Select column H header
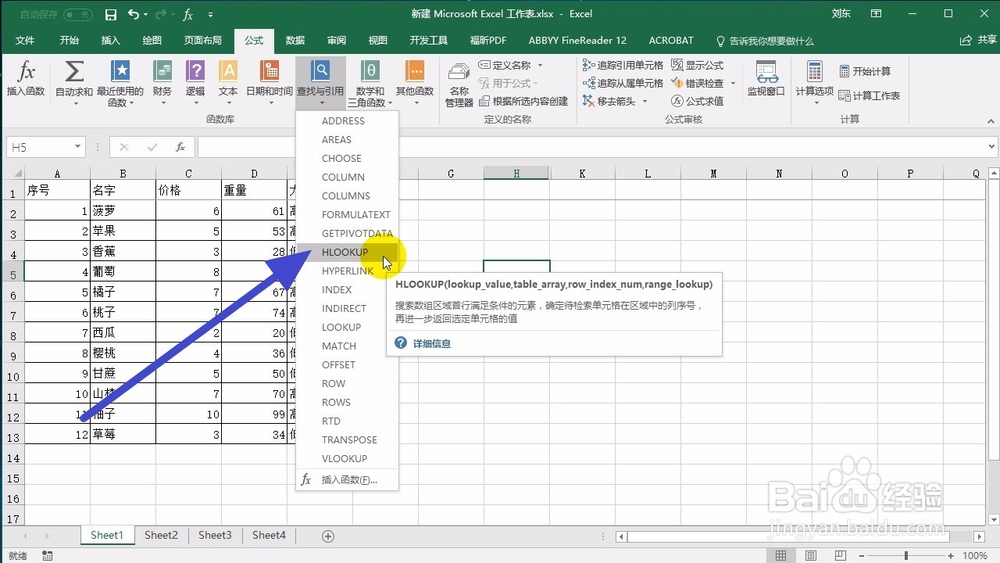The height and width of the screenshot is (563, 1000). click(x=516, y=173)
